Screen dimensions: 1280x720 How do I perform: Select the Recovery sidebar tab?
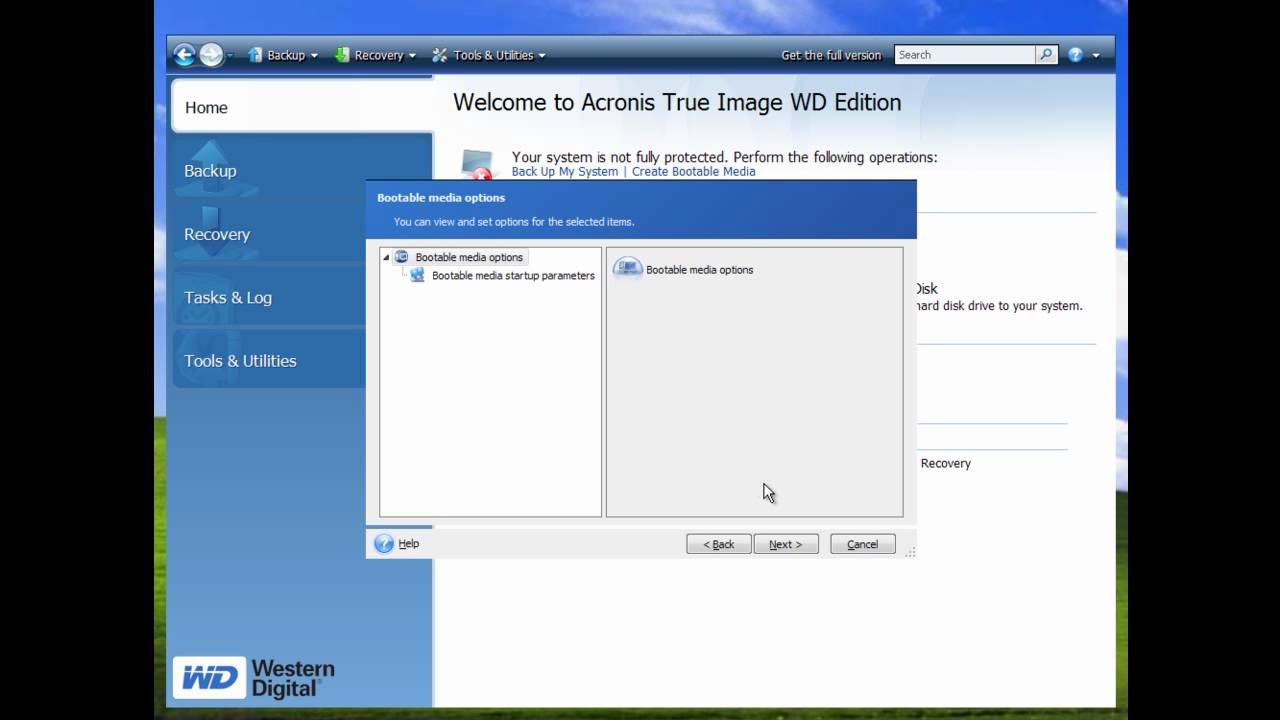269,234
